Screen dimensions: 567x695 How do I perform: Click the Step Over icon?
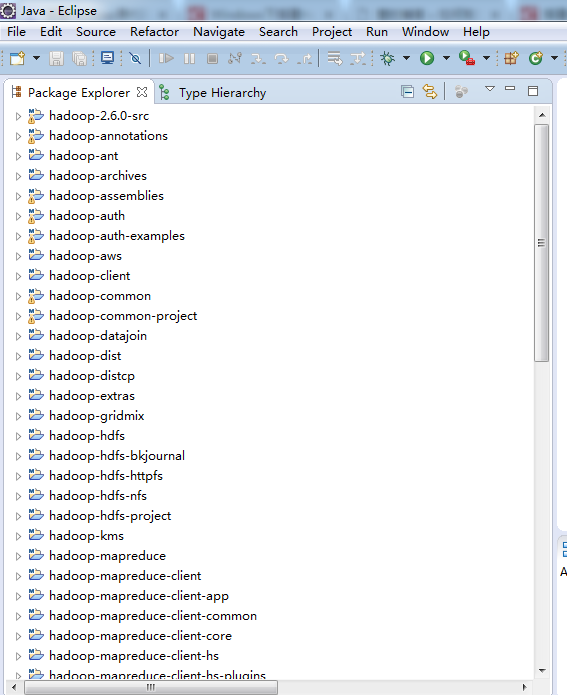281,58
